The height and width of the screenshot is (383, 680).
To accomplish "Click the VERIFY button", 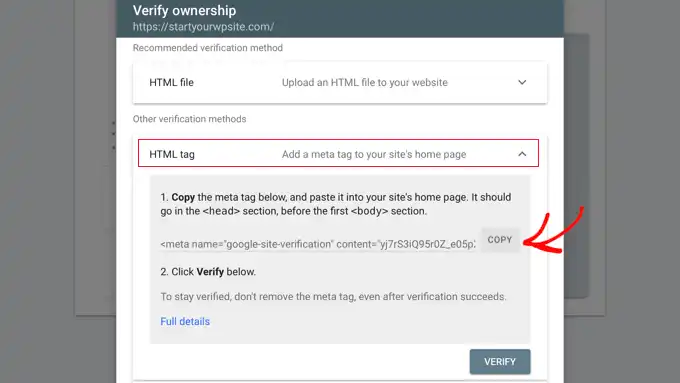I will point(500,362).
